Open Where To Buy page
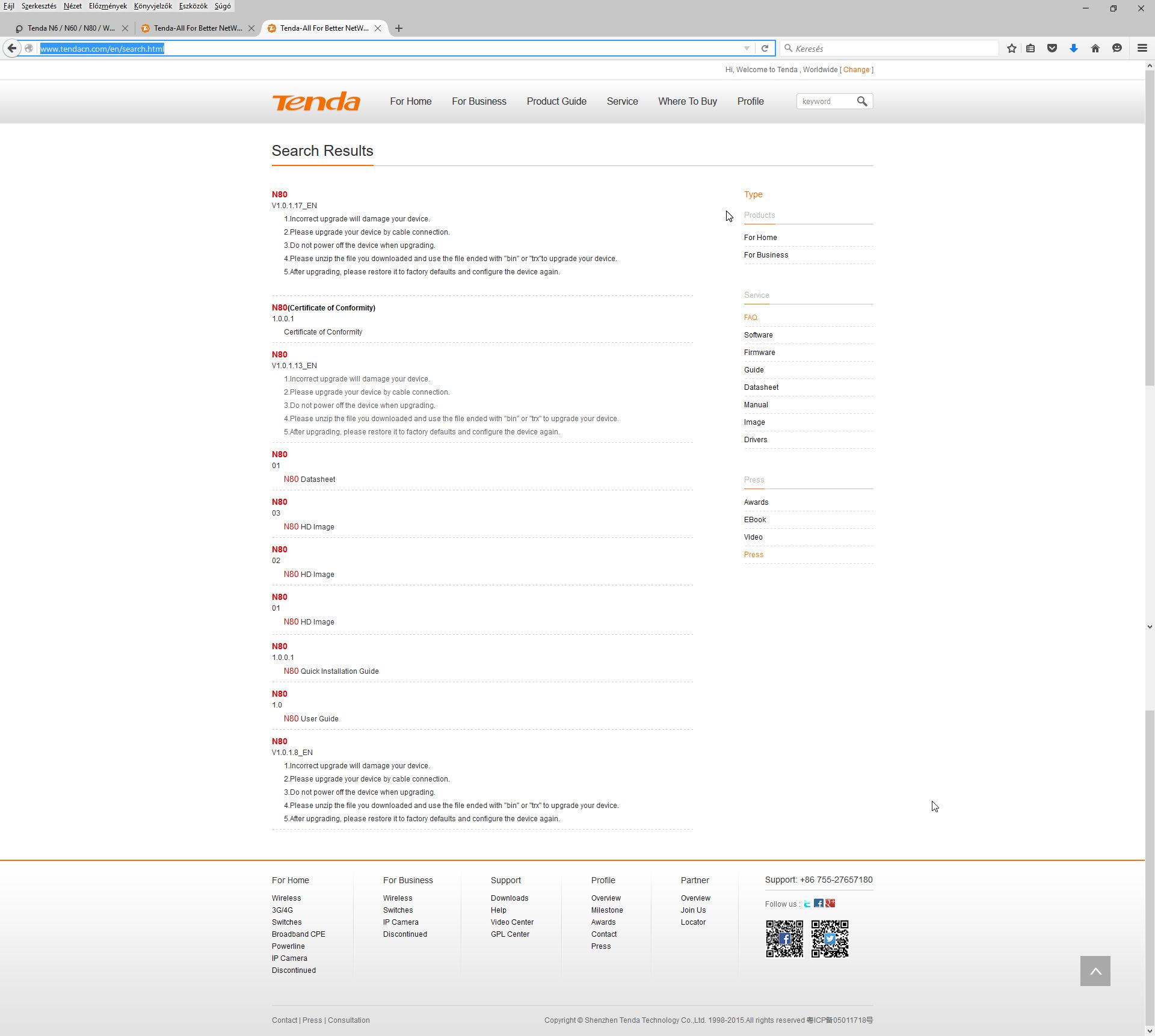 (x=688, y=102)
